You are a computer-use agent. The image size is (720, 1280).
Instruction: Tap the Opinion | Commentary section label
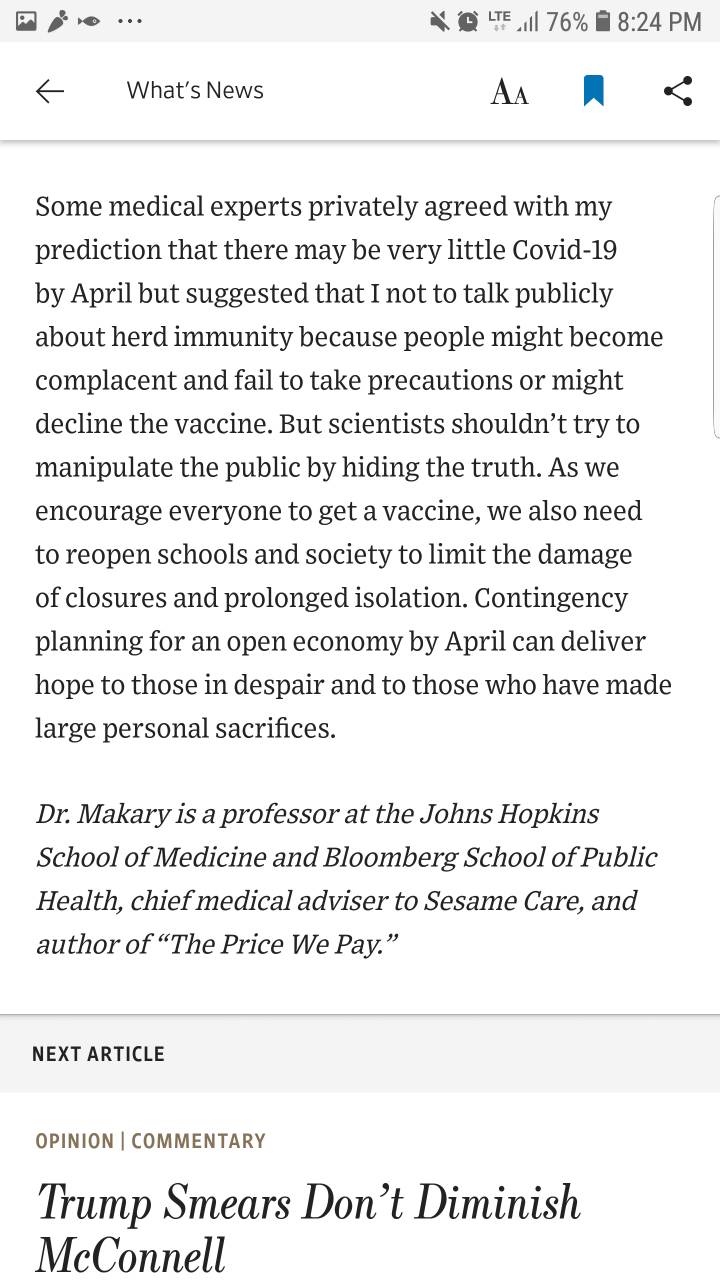[x=150, y=1141]
